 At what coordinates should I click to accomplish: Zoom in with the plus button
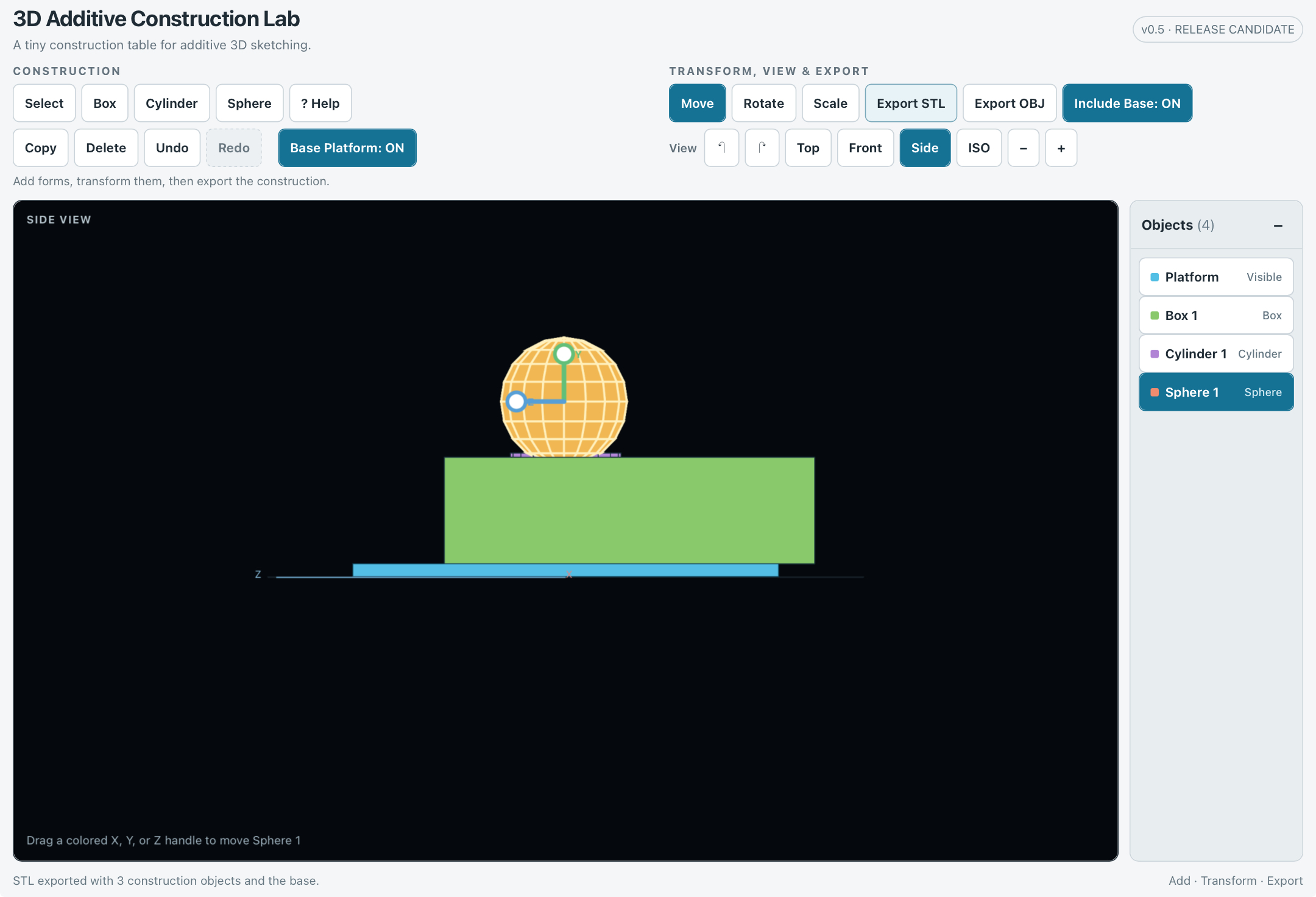[1061, 147]
